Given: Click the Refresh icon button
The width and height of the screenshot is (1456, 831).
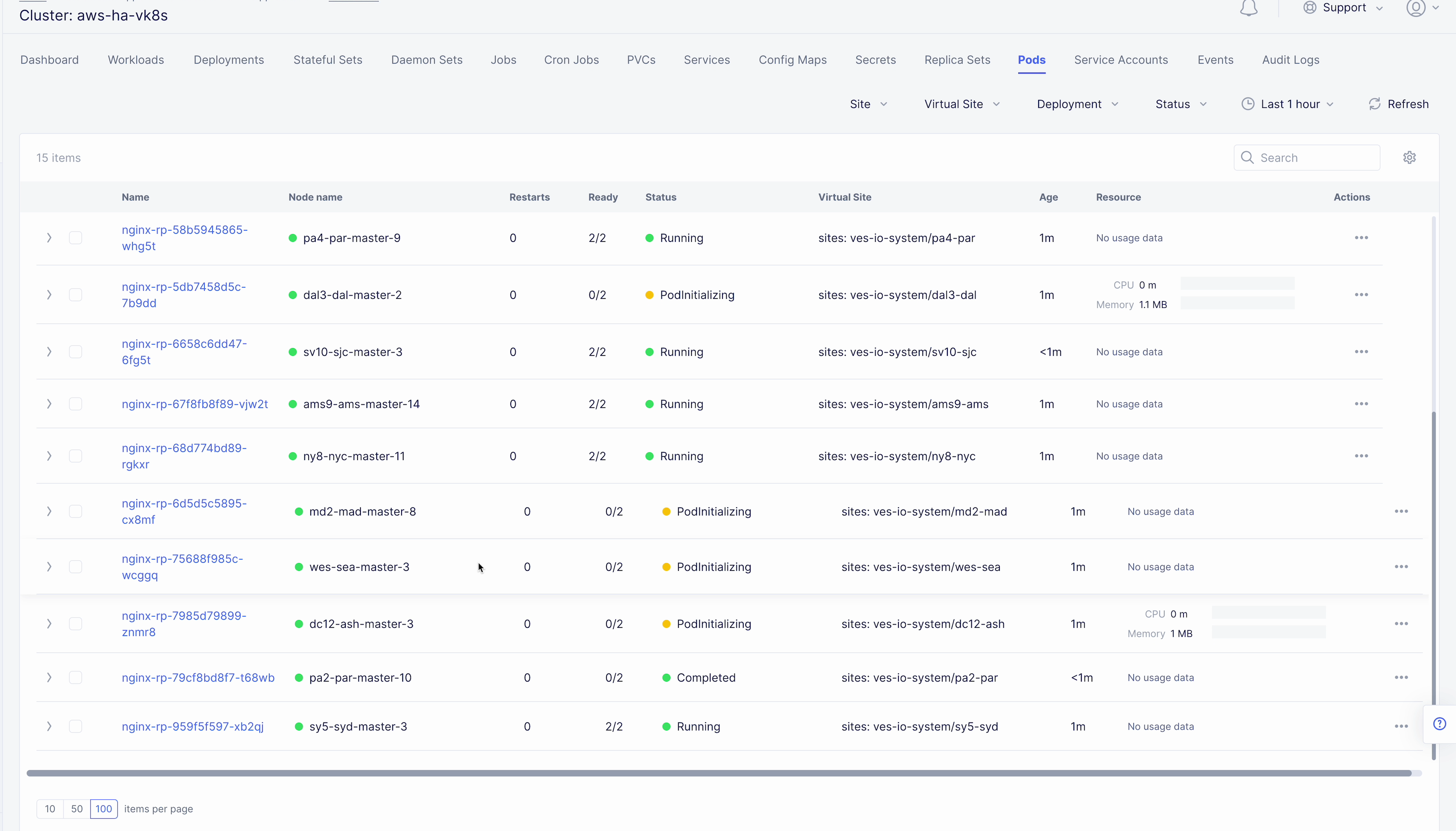Looking at the screenshot, I should [x=1375, y=104].
